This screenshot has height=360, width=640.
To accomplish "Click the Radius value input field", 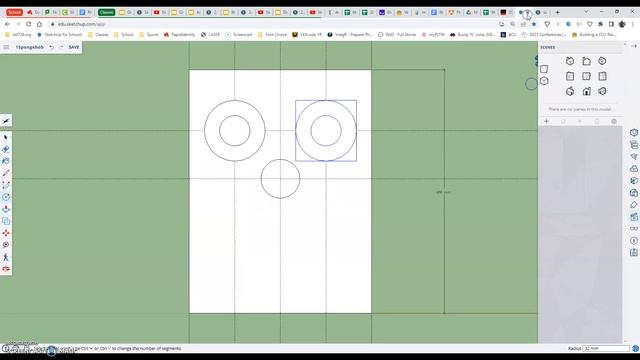I will (x=606, y=349).
